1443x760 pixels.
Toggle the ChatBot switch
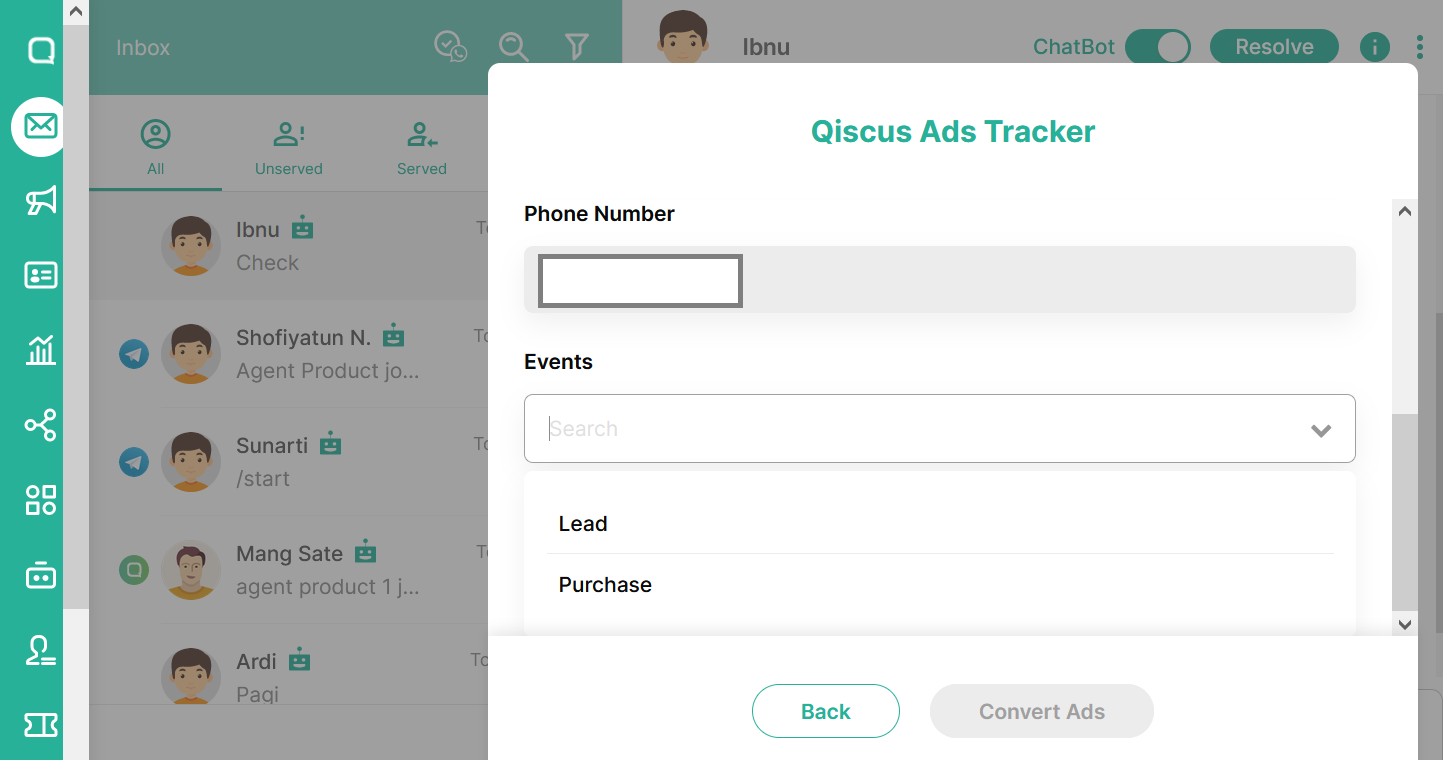tap(1158, 47)
